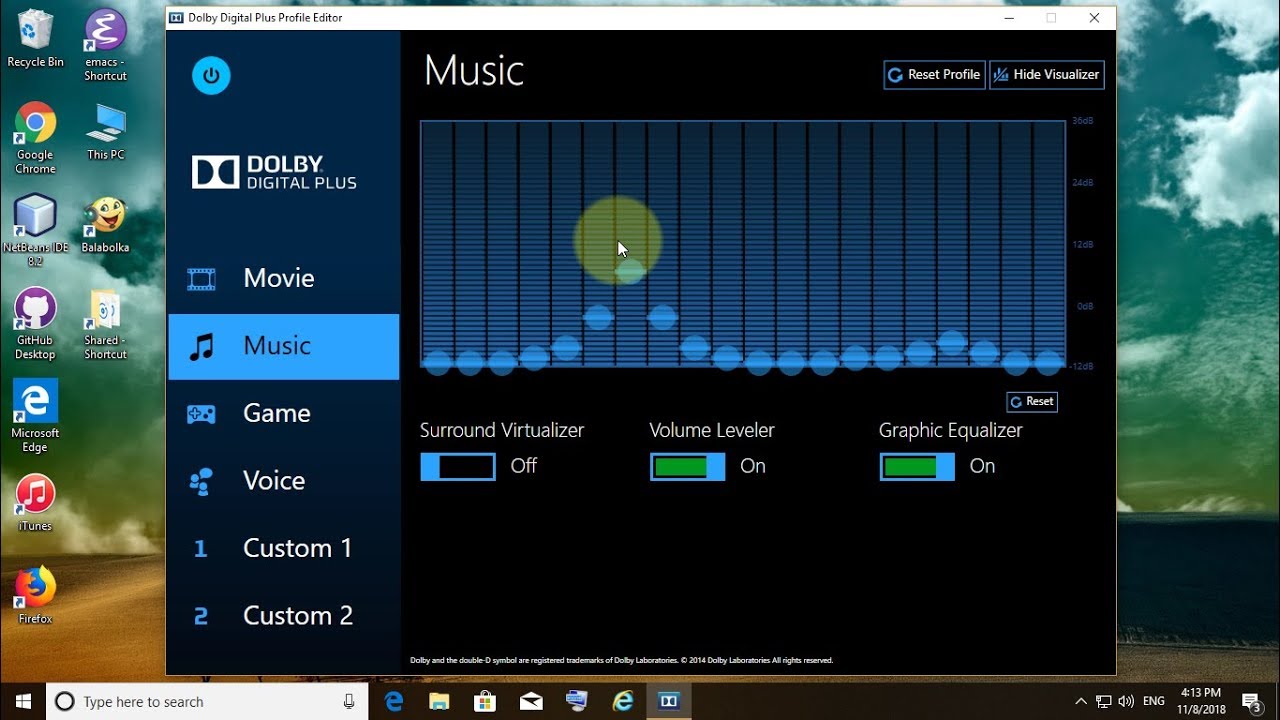Select the Google Chrome desktop icon
Viewport: 1280px width, 720px height.
click(x=35, y=138)
